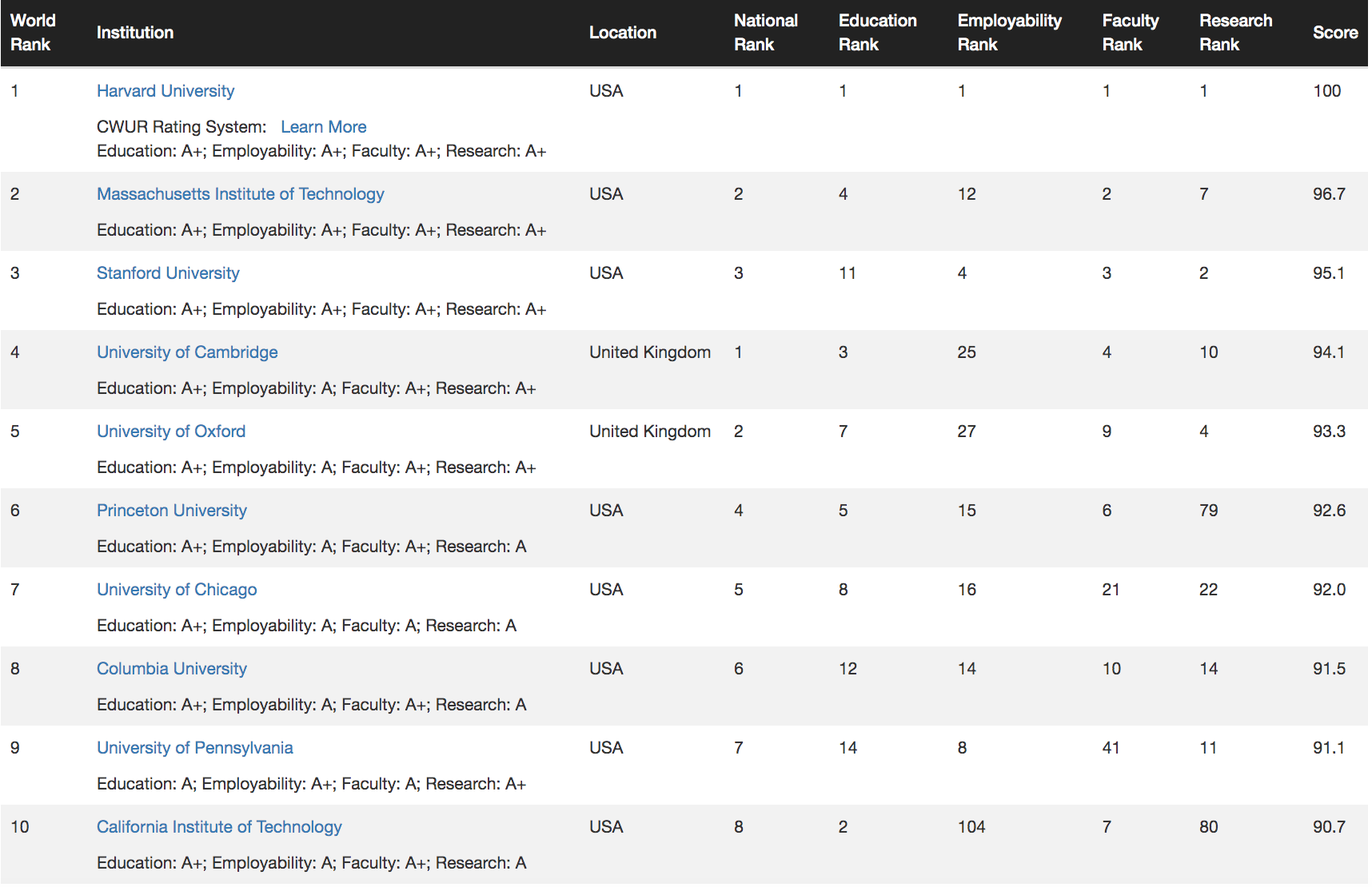
Task: Click the Research Rank column header
Action: 1236,33
